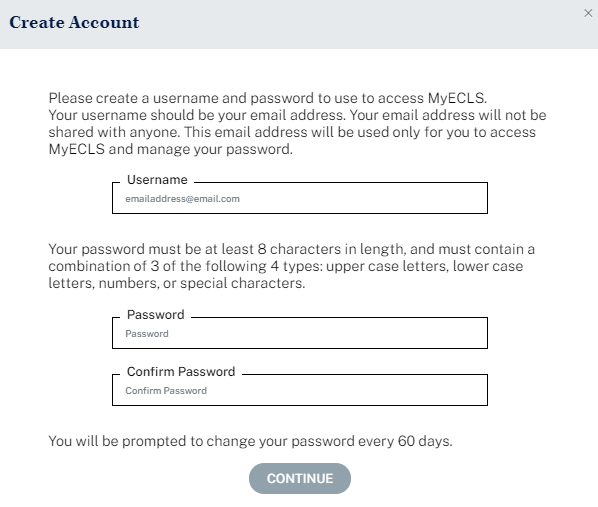
Task: Click the emailaddress@email.com placeholder text
Action: pos(182,199)
